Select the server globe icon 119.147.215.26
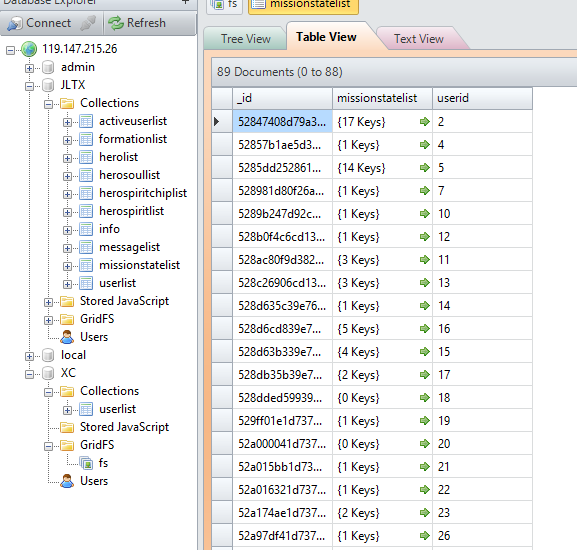577x550 pixels. tap(29, 49)
